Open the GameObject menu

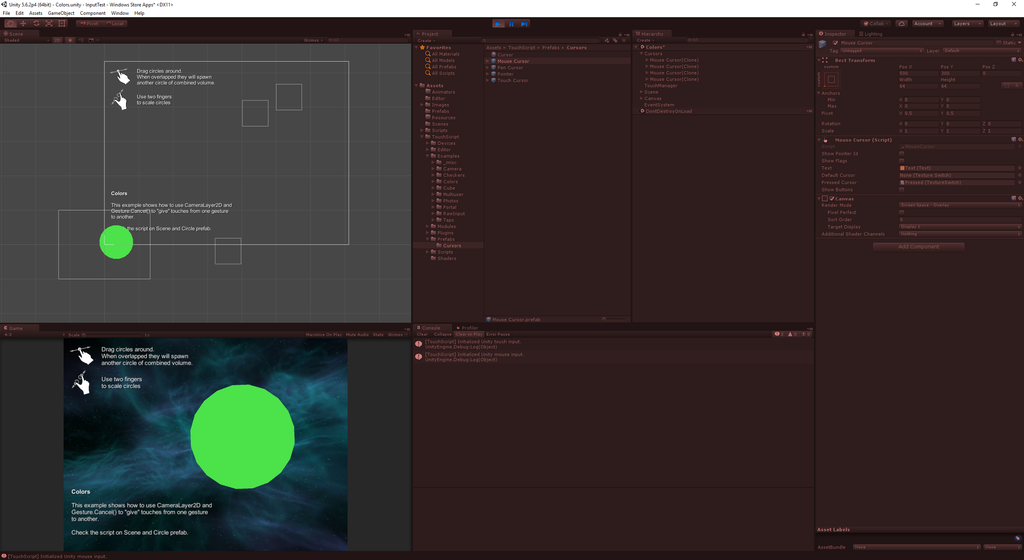click(61, 13)
